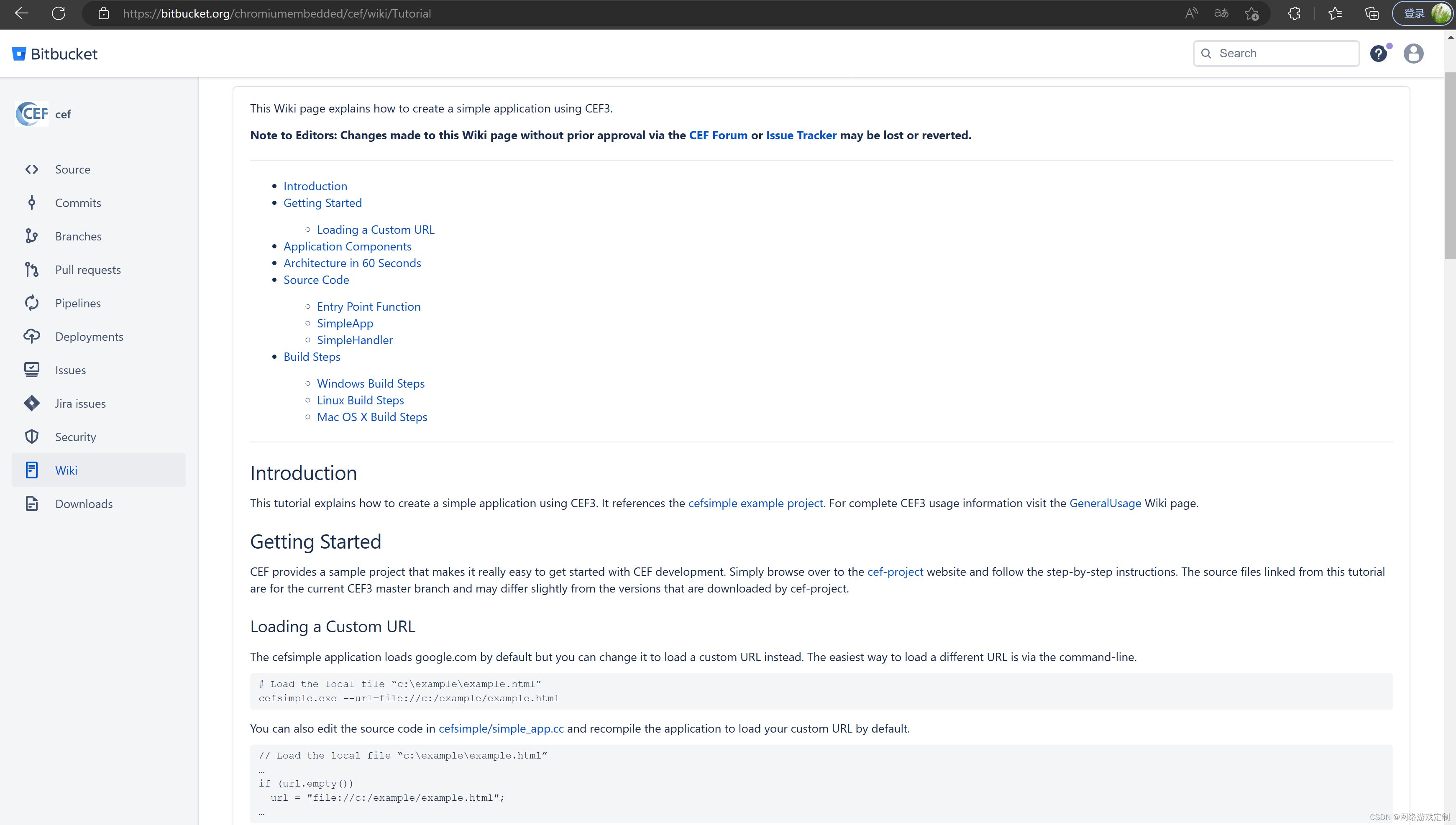Open the CEF Forum link
1456x825 pixels.
[718, 135]
